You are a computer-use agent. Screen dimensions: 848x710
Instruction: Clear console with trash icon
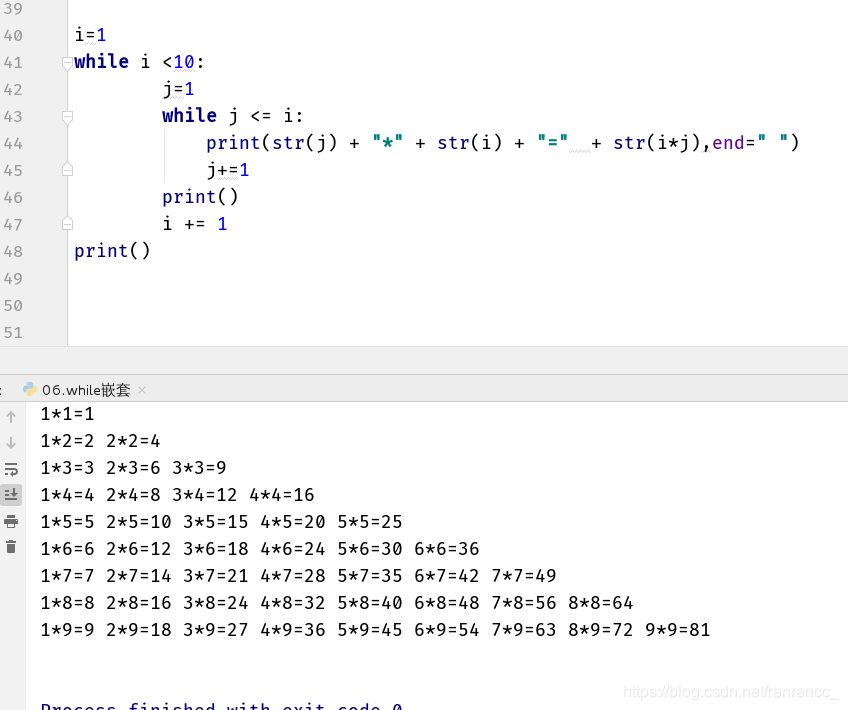[11, 547]
